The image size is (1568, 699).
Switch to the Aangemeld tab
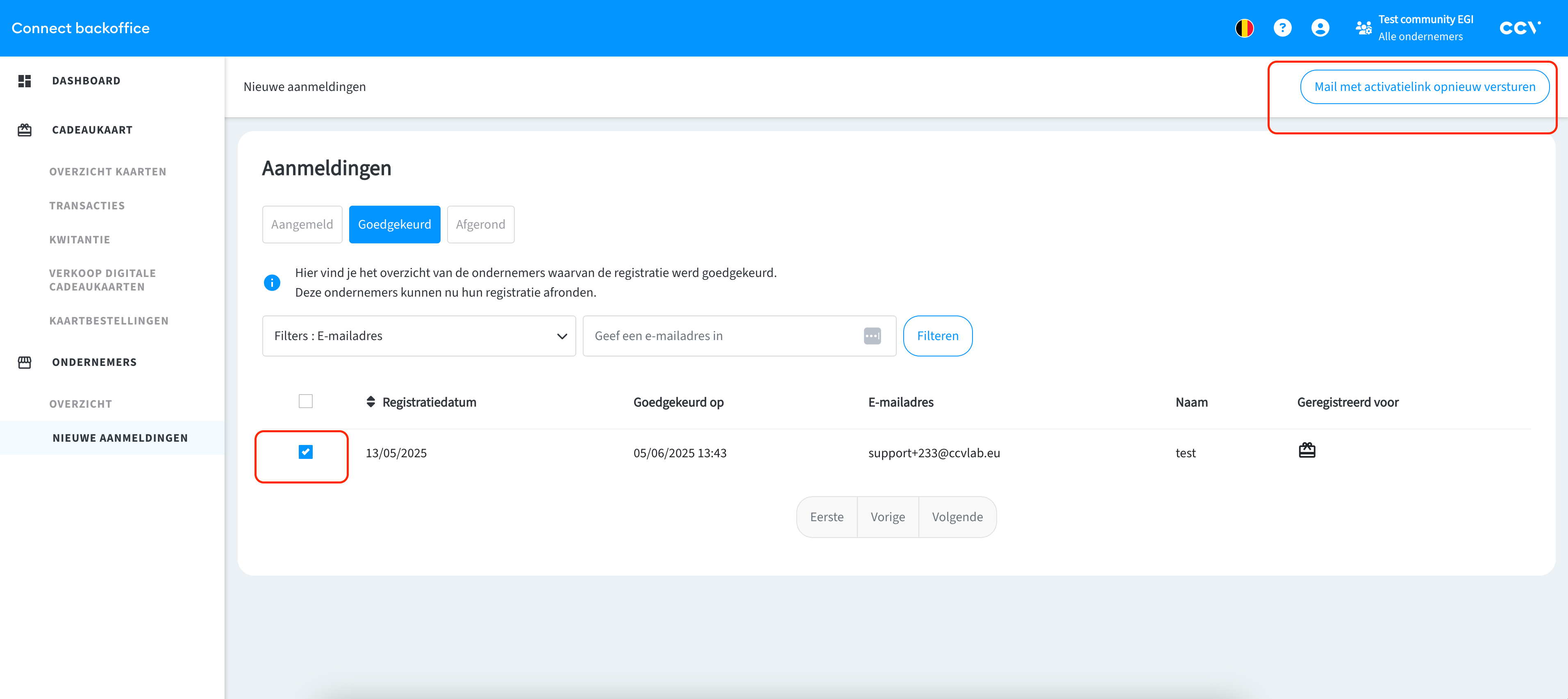302,225
